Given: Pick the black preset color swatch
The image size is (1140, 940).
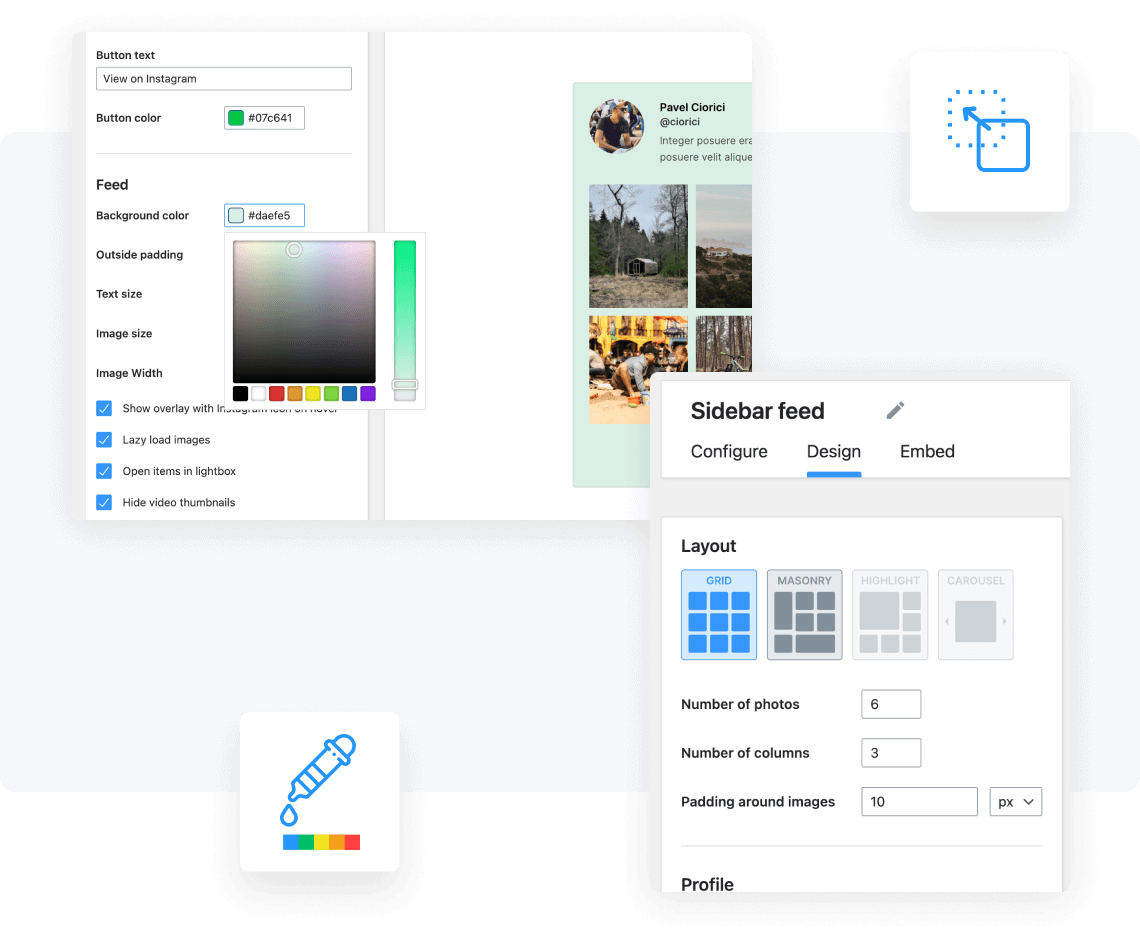Looking at the screenshot, I should click(x=241, y=393).
